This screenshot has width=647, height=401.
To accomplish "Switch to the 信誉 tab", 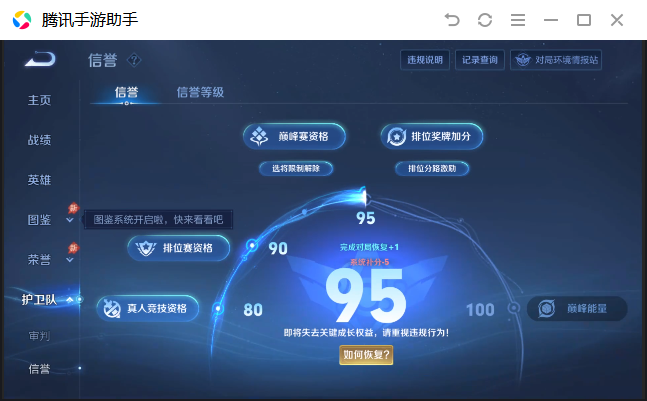I will 126,92.
